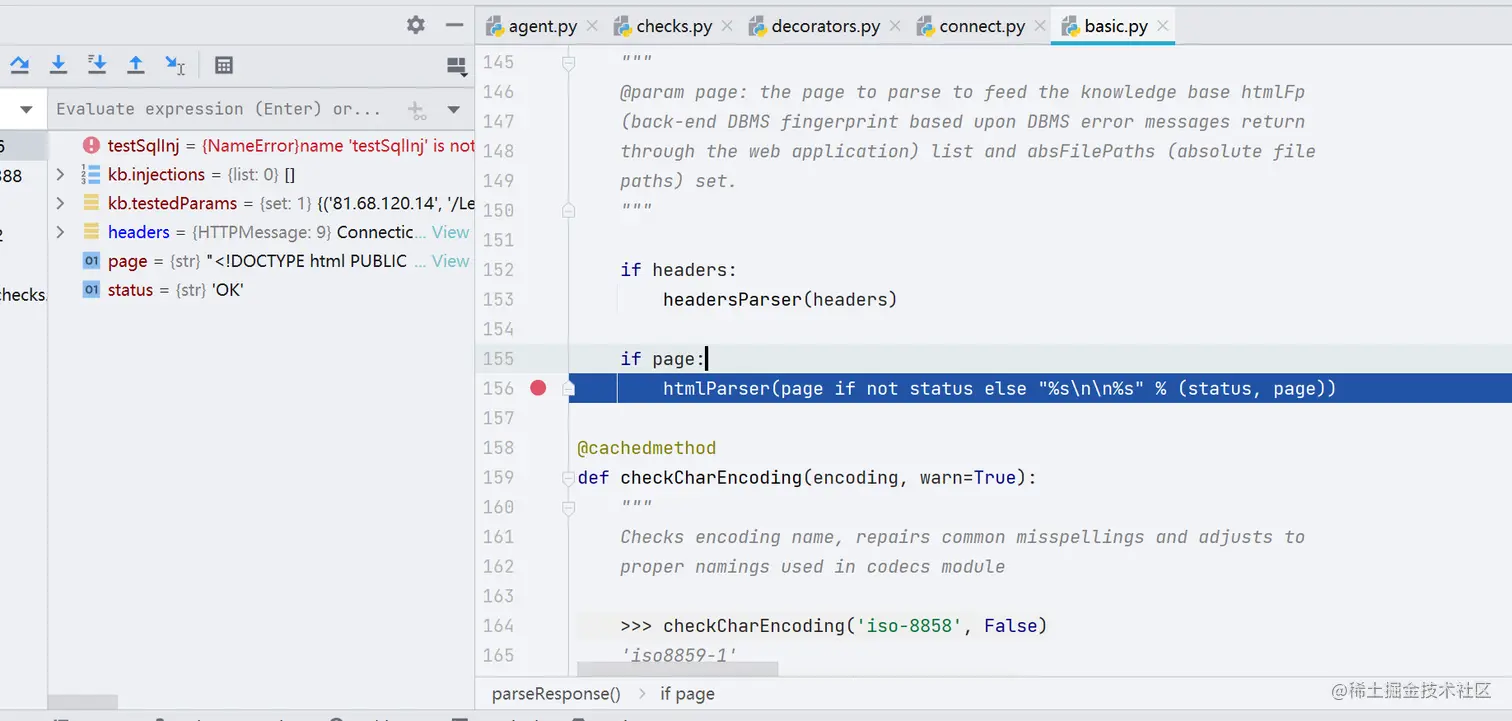Click the 'if page' breadcrumb
The image size is (1512, 721).
(687, 693)
